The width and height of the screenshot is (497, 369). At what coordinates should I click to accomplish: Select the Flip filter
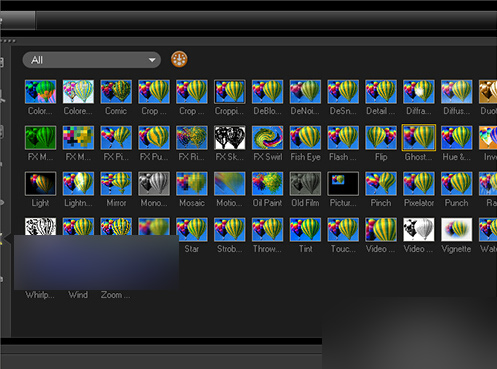[x=381, y=138]
